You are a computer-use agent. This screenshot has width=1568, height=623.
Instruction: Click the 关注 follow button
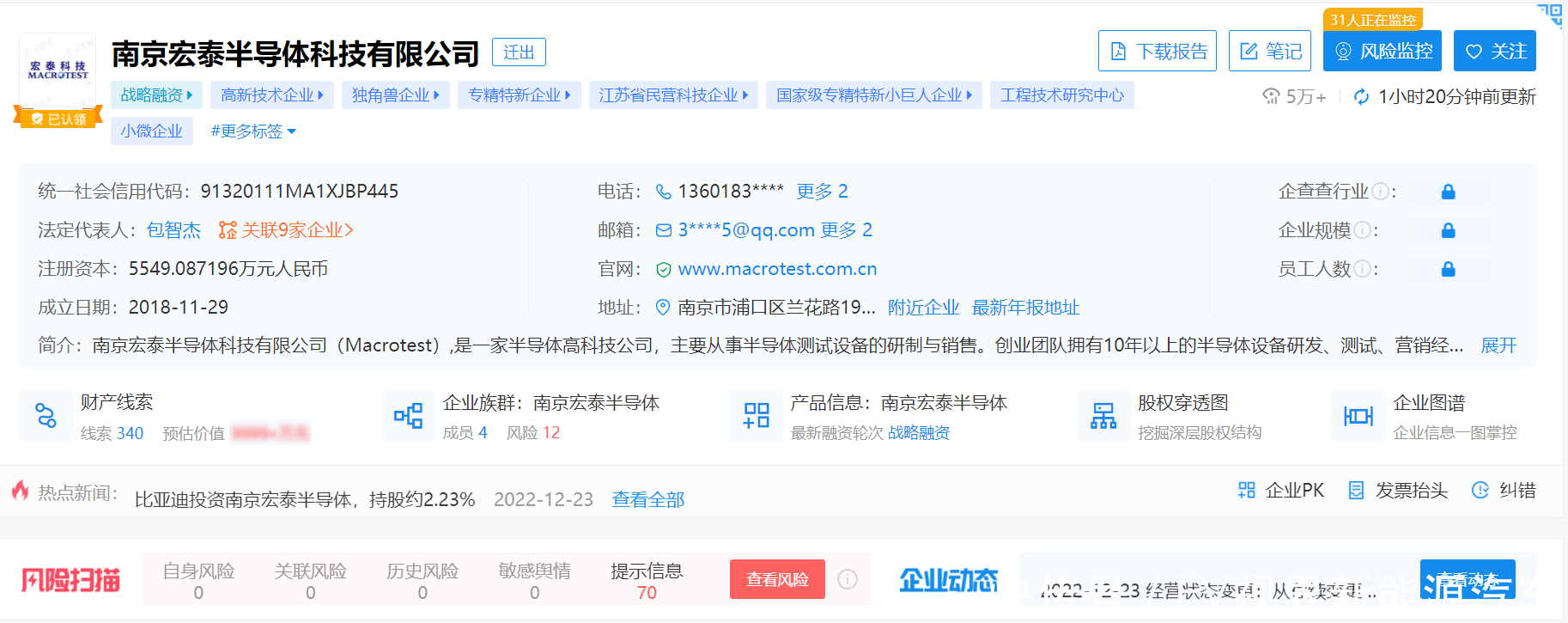coord(1494,51)
